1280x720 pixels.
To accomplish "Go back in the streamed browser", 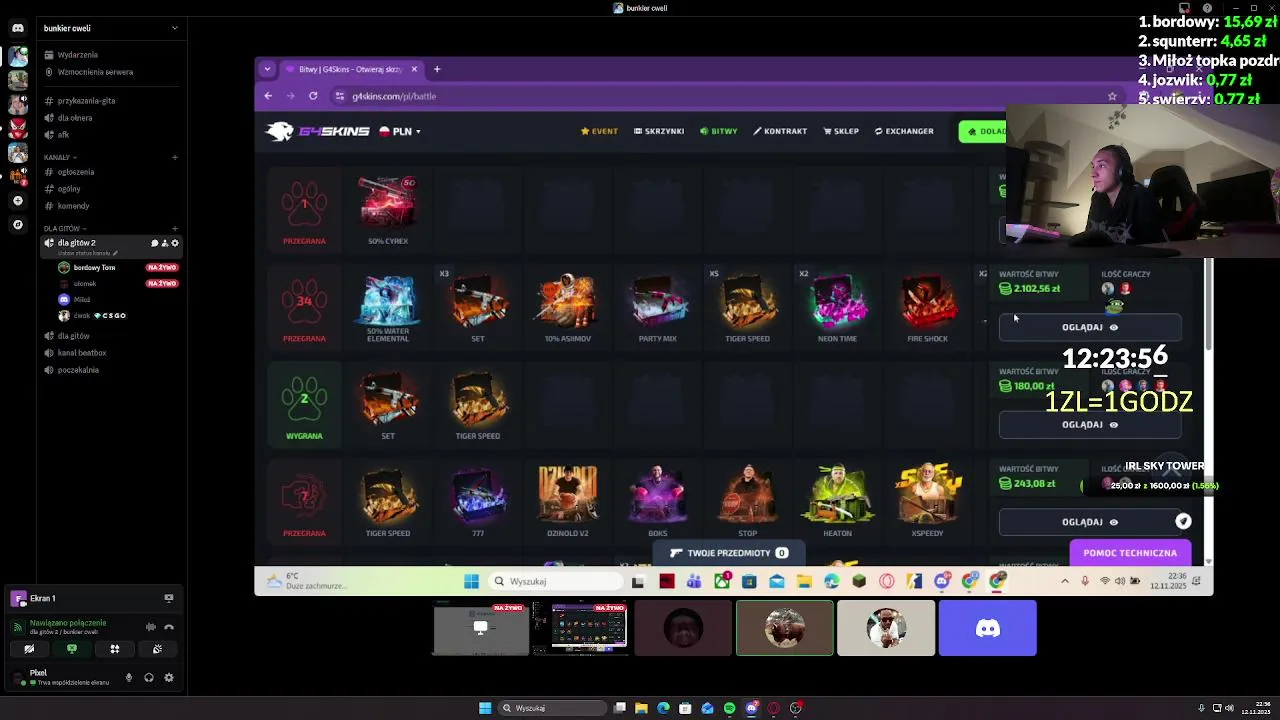I will coord(268,96).
